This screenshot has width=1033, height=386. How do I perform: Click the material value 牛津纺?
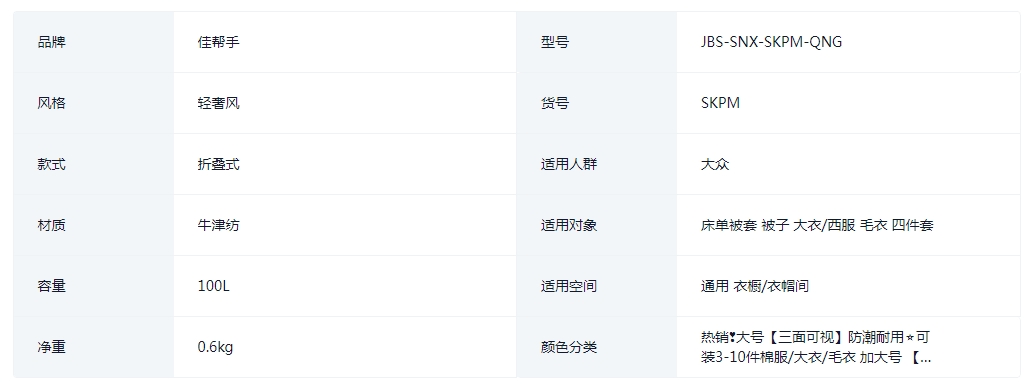(x=218, y=225)
